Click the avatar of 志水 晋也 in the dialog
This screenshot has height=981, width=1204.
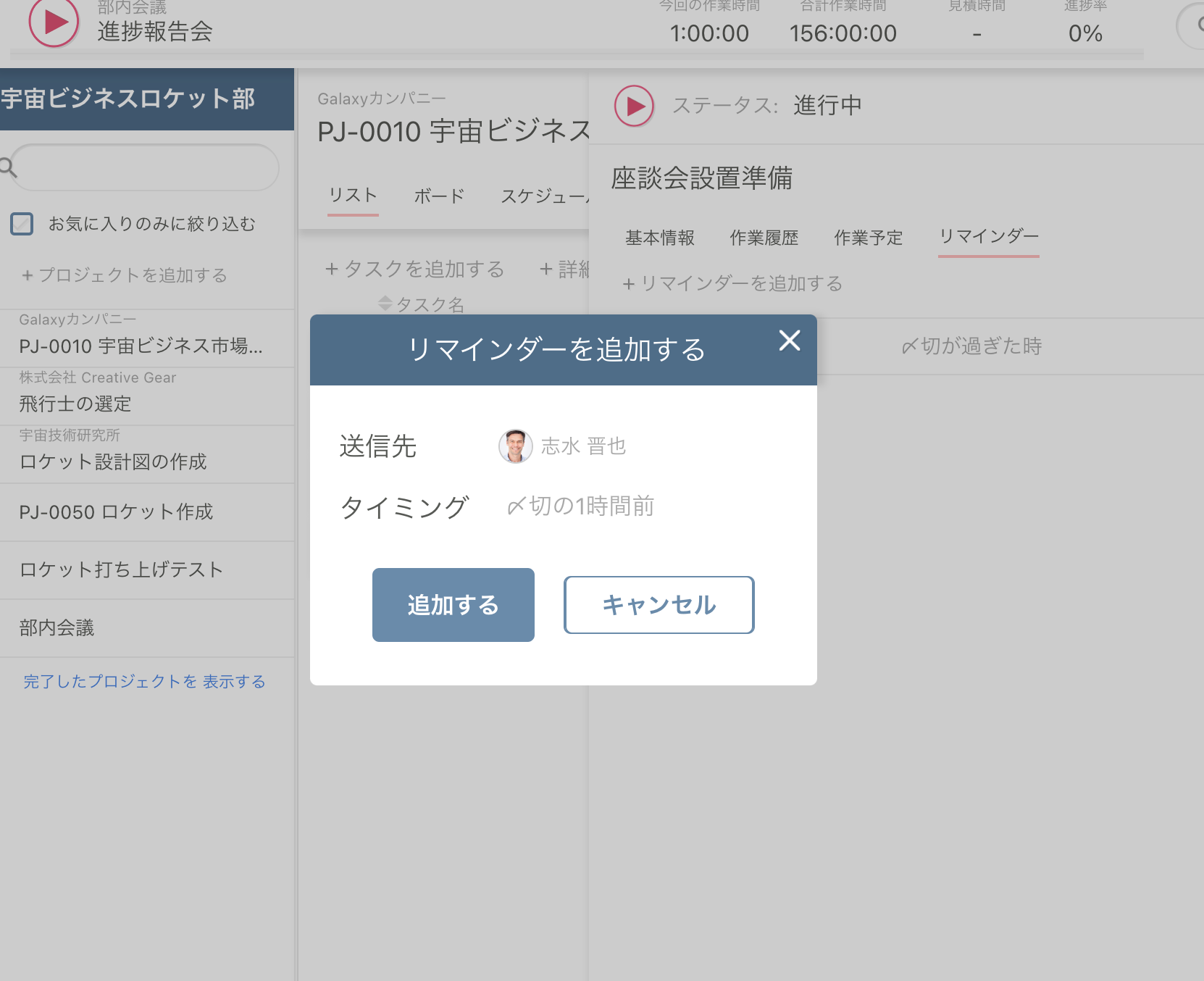coord(514,446)
